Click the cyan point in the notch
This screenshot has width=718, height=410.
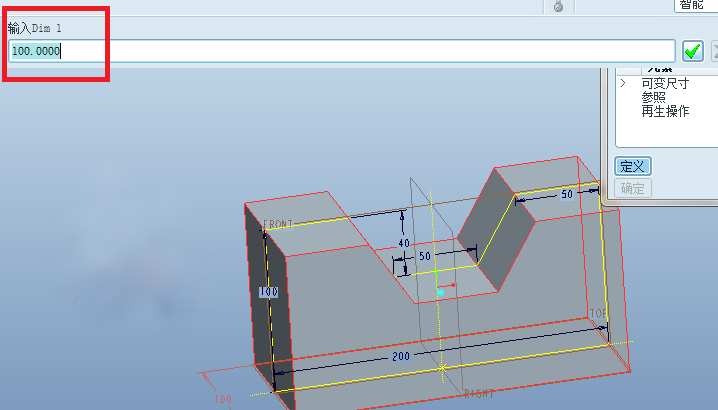click(440, 292)
